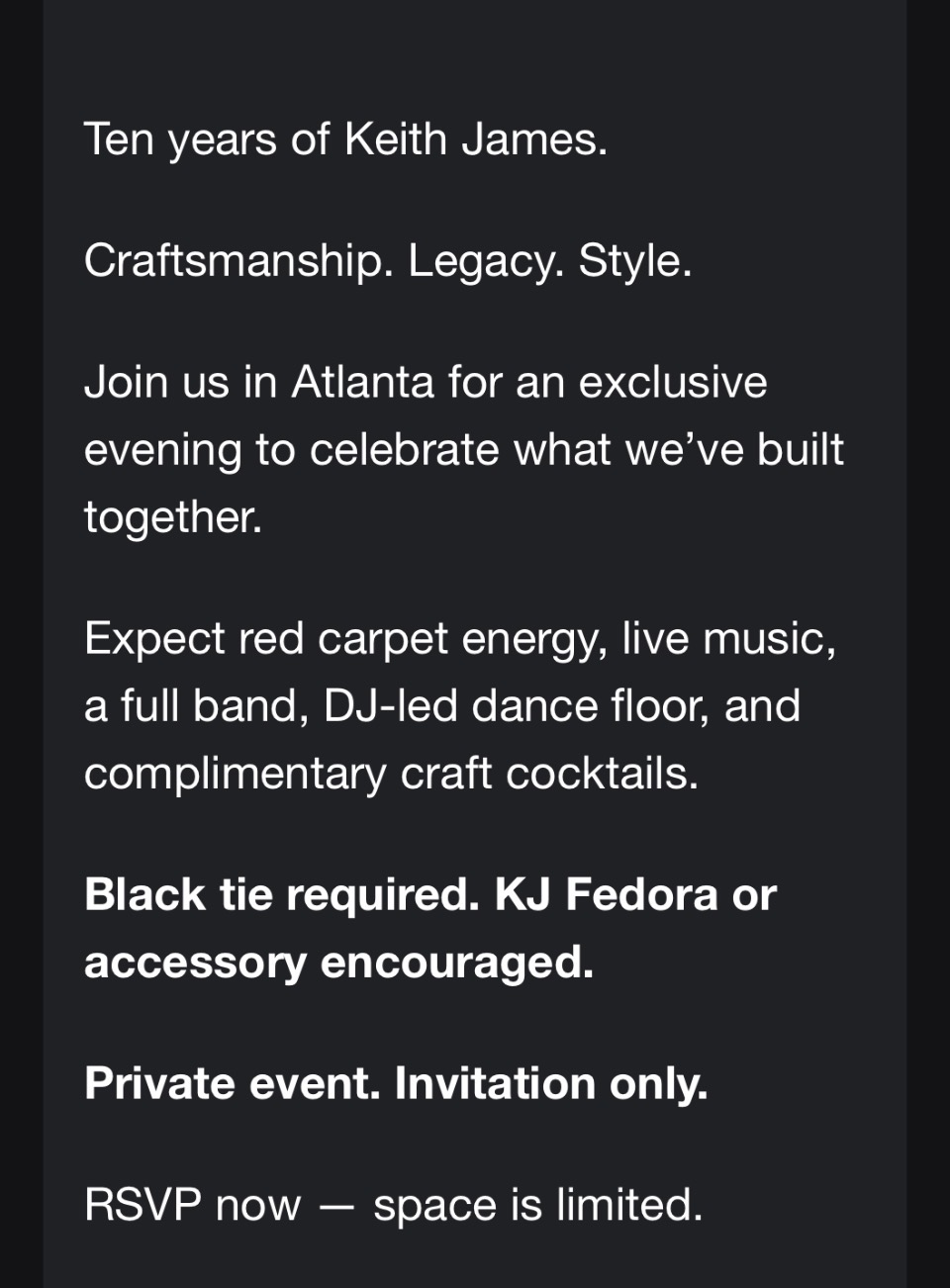Click the word "celebrate"
The image size is (950, 1288).
point(405,450)
